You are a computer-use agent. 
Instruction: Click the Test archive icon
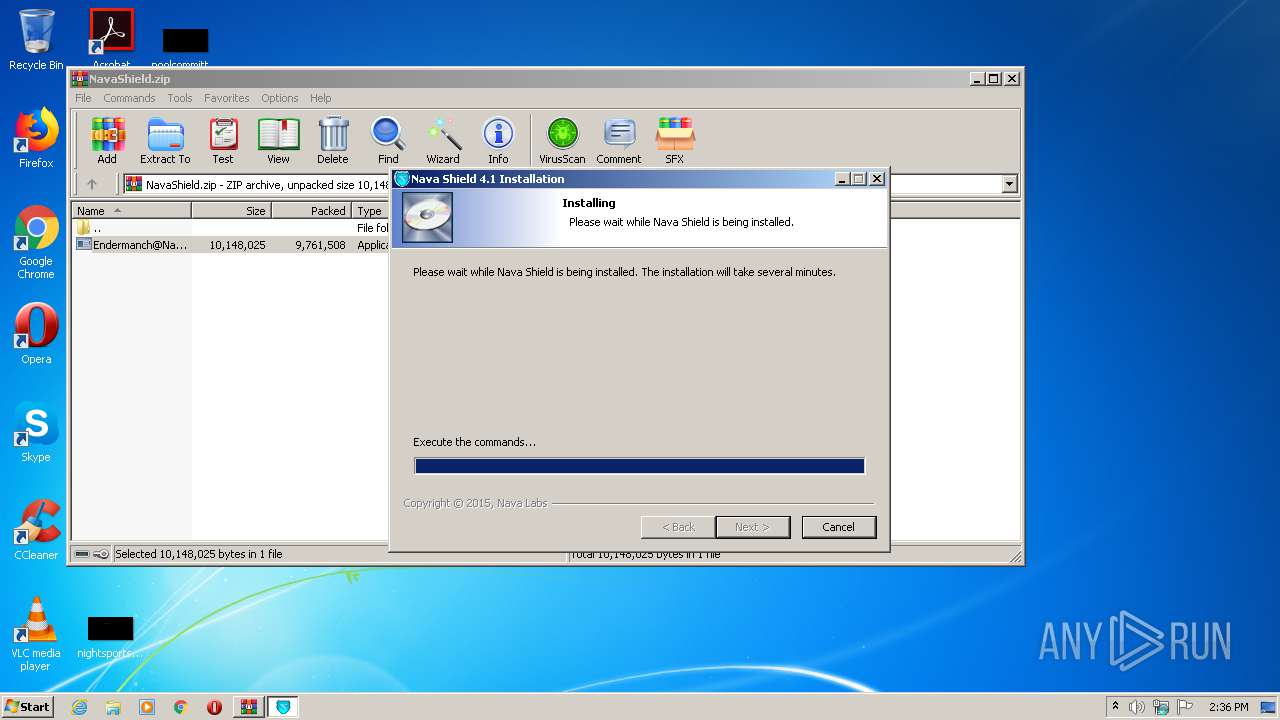pyautogui.click(x=223, y=140)
